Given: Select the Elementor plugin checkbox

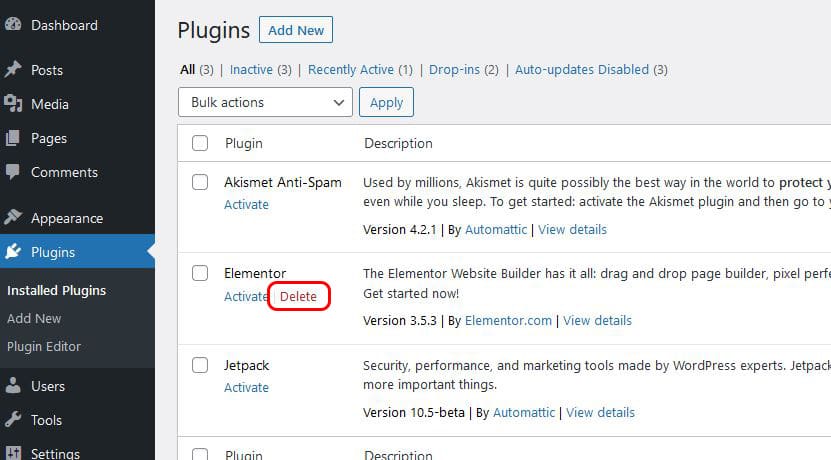Looking at the screenshot, I should point(200,273).
